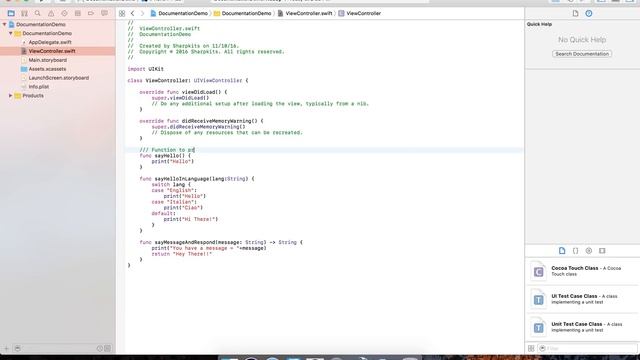Open the Symbol navigator tab
The width and height of the screenshot is (640, 360).
point(24,13)
